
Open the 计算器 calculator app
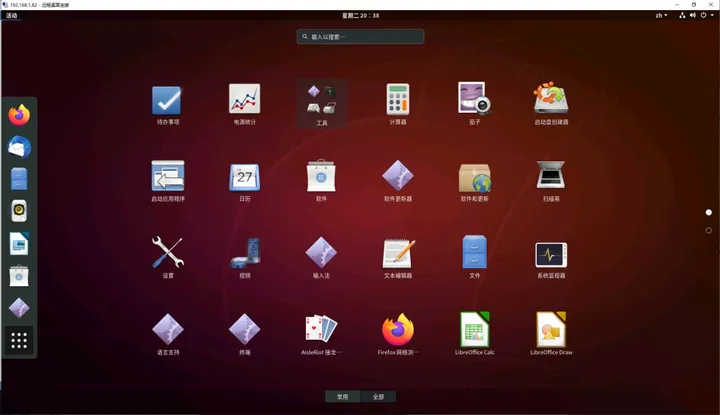(x=398, y=104)
